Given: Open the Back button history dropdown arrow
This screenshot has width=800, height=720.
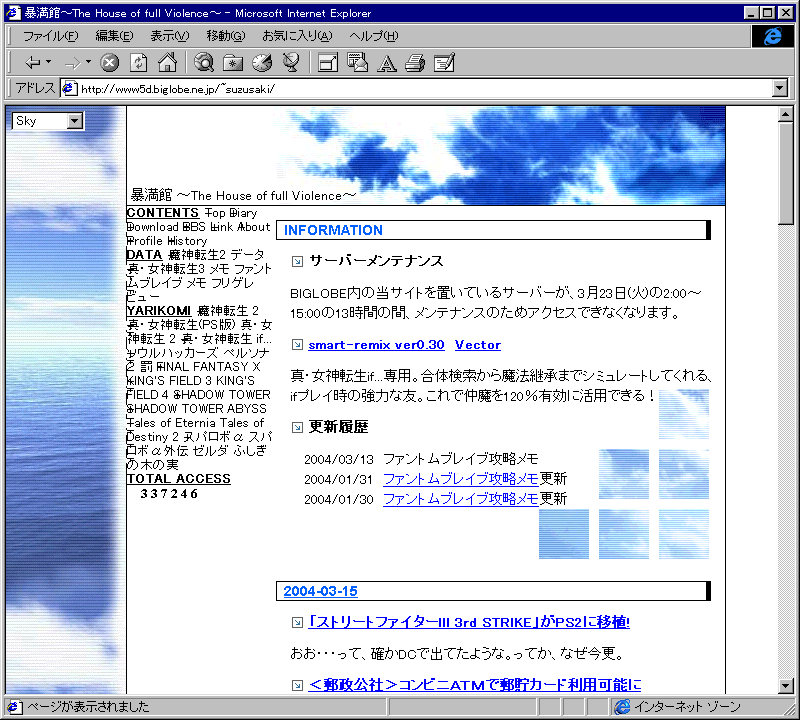Looking at the screenshot, I should (48, 62).
